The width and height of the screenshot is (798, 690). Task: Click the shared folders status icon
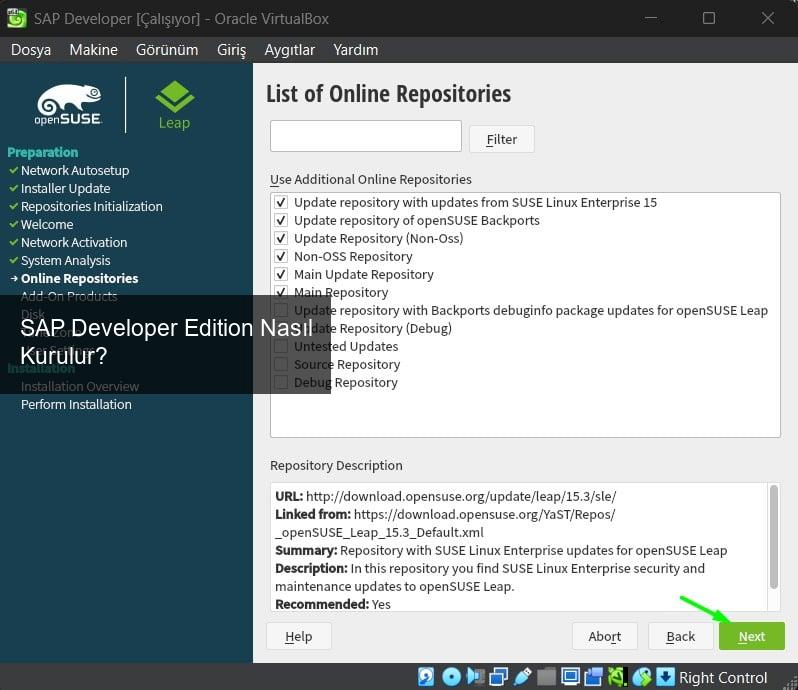pyautogui.click(x=548, y=677)
